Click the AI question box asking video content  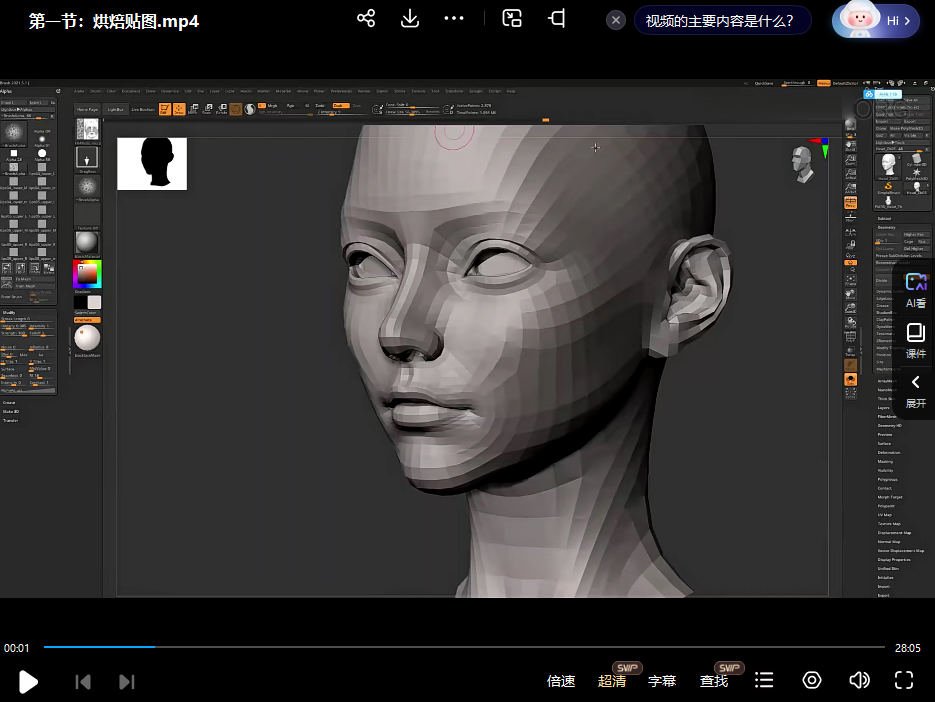[722, 19]
